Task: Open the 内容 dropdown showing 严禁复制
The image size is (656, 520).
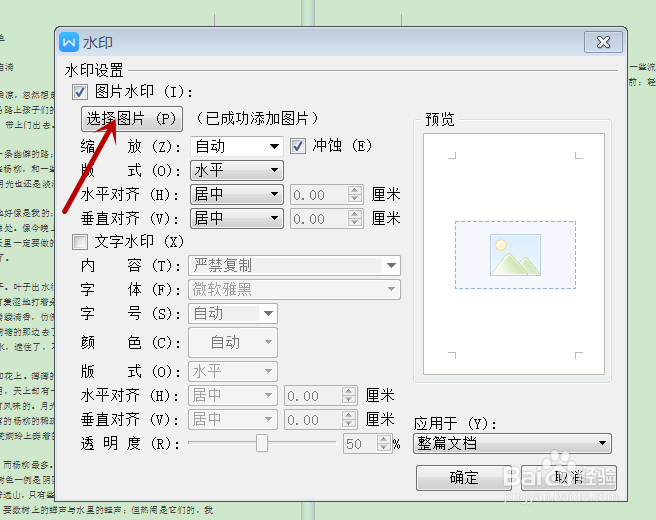Action: pos(295,265)
